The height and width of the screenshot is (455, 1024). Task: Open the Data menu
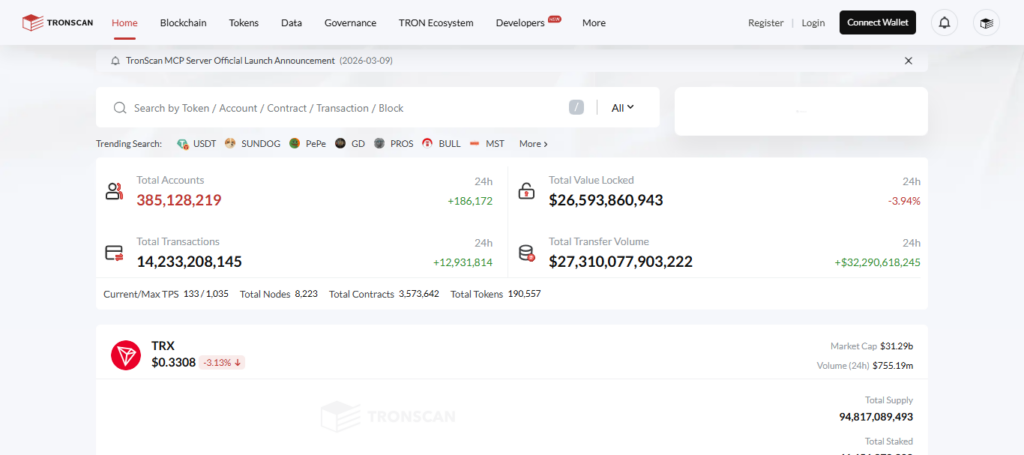[x=291, y=23]
